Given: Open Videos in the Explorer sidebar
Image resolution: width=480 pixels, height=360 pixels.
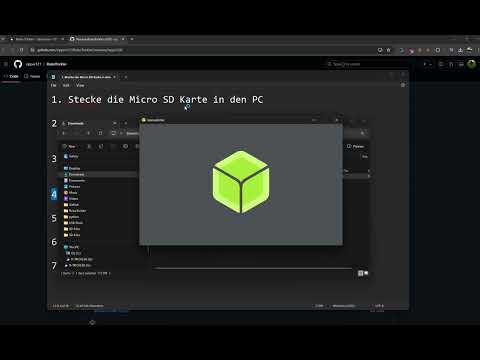Looking at the screenshot, I should point(71,198).
